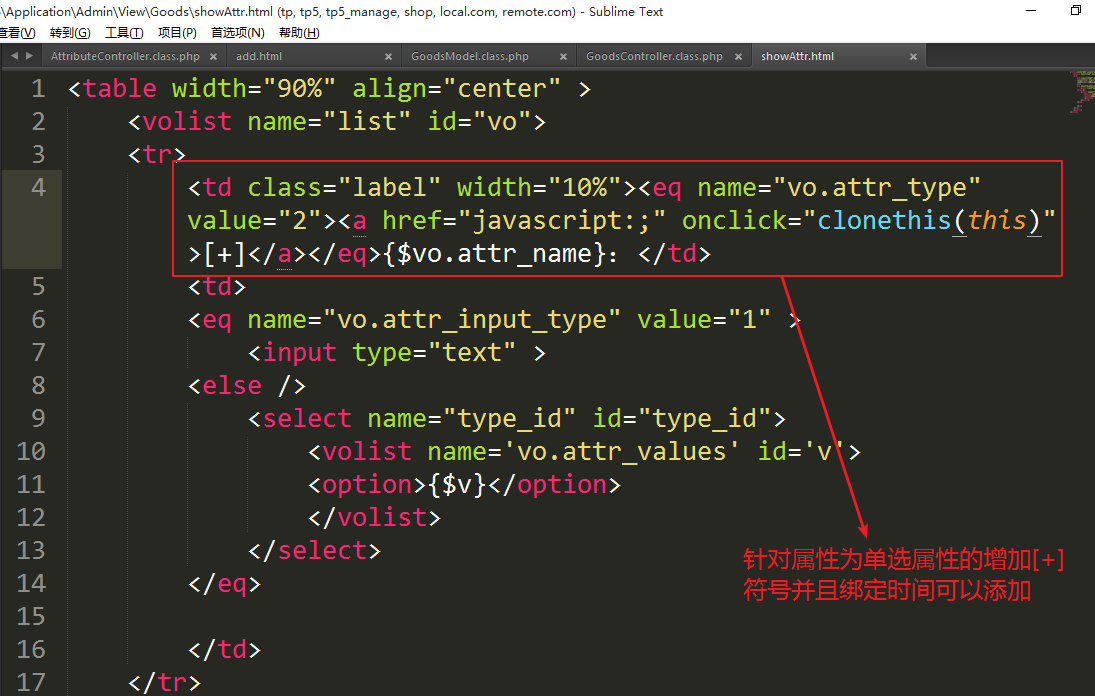The height and width of the screenshot is (696, 1095).
Task: Close the AttributeController.class.php tab
Action: click(213, 57)
